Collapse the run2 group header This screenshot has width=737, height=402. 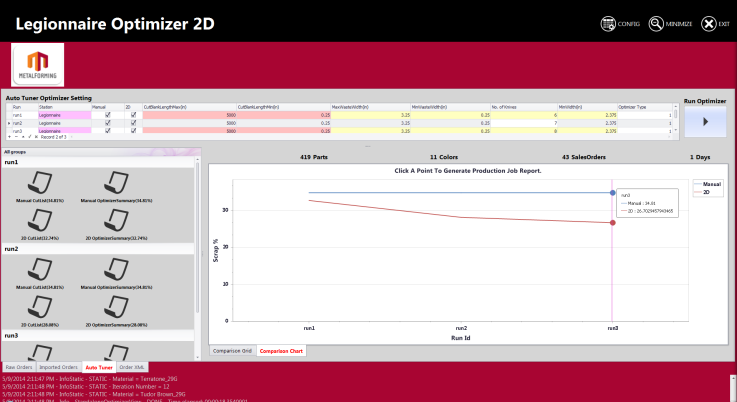click(98, 249)
